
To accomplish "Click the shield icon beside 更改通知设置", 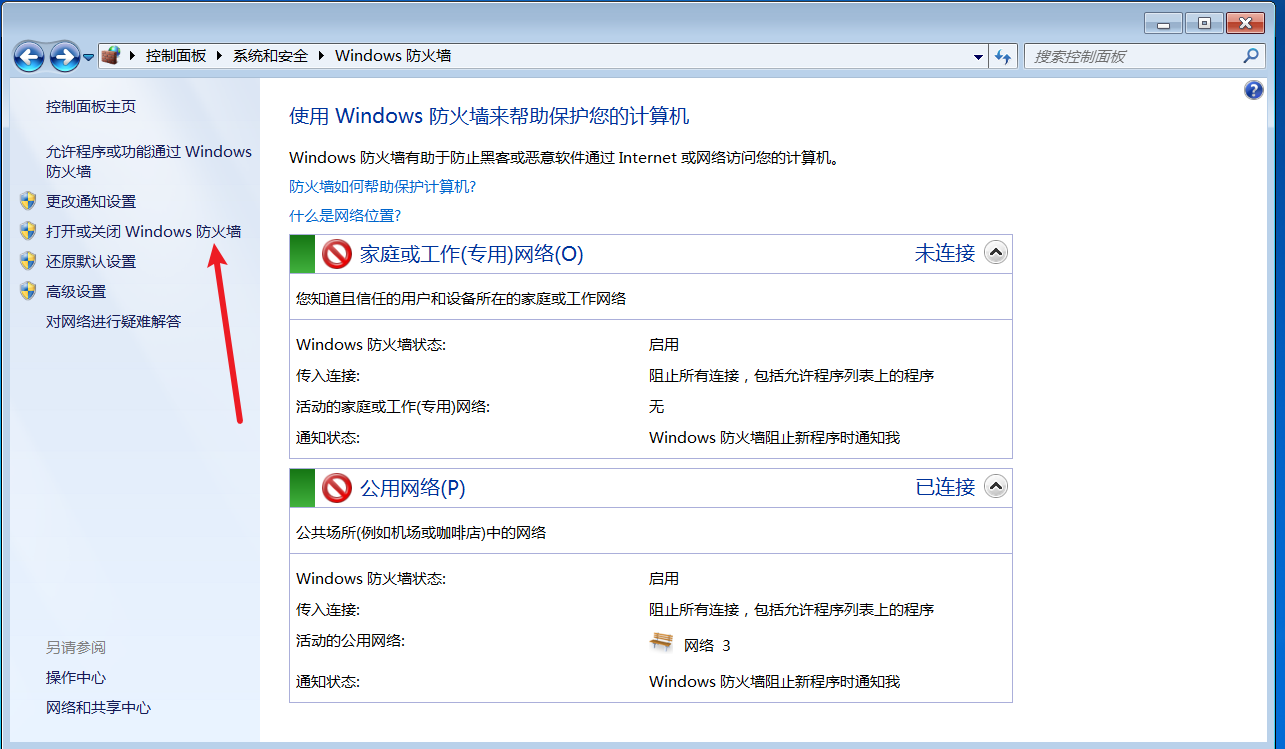I will coord(28,201).
